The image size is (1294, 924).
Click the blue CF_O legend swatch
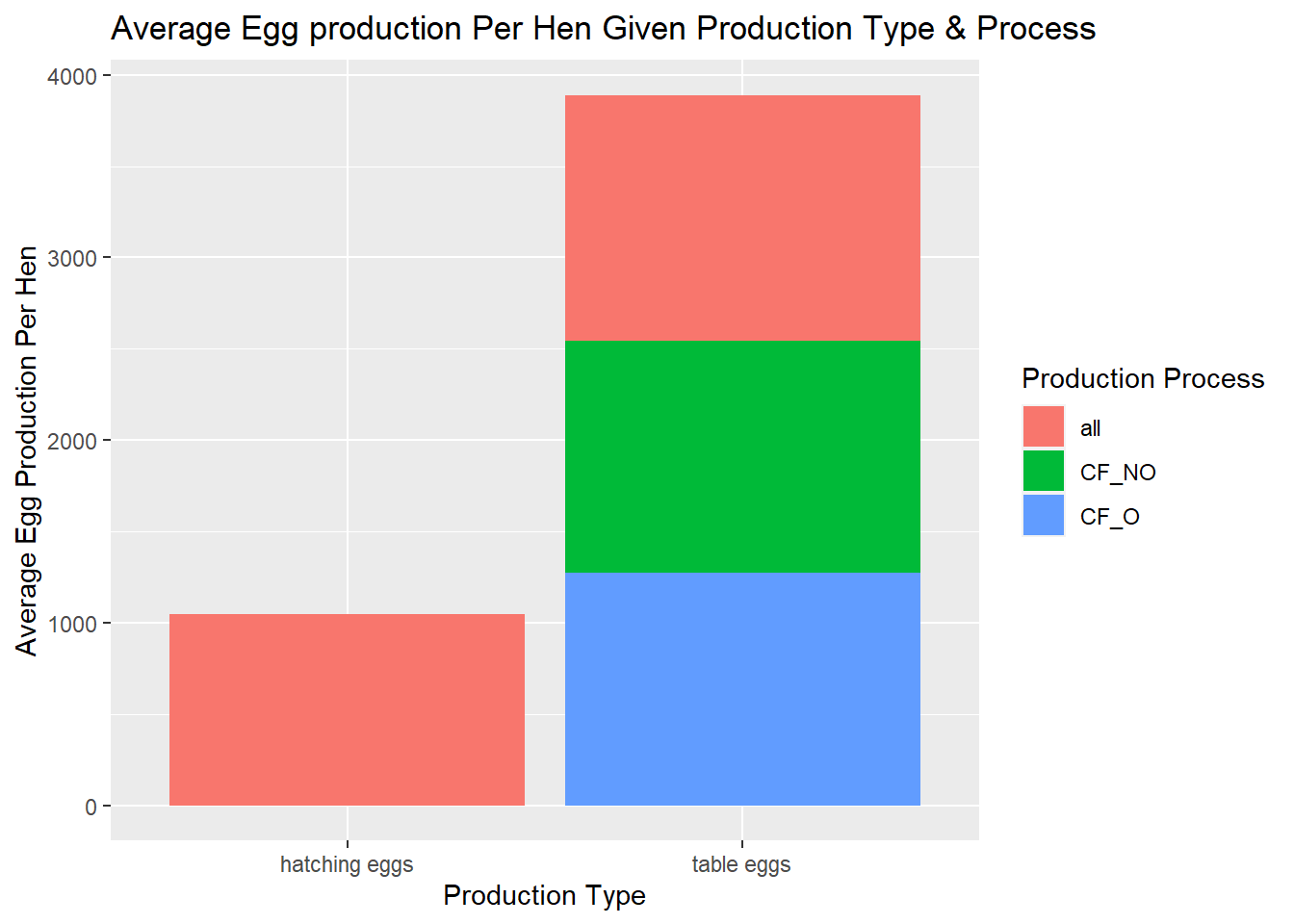1044,515
